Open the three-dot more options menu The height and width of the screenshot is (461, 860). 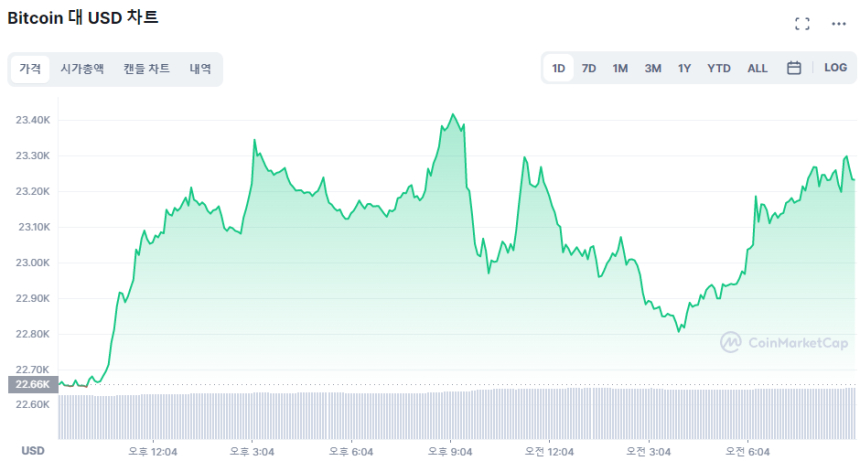tap(839, 24)
